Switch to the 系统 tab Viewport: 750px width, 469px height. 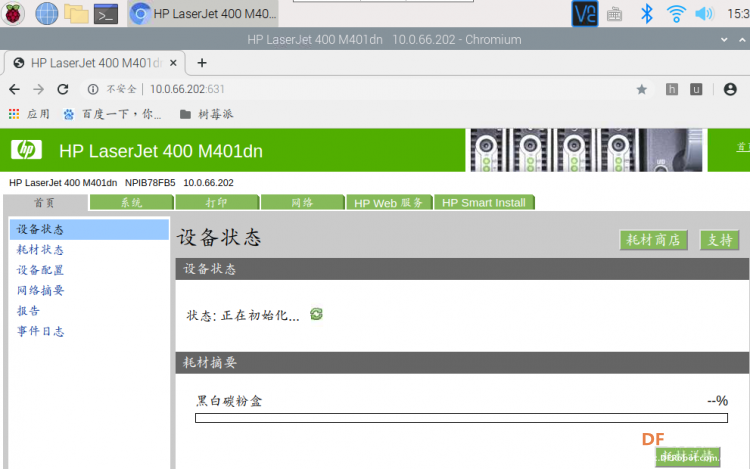pos(131,203)
